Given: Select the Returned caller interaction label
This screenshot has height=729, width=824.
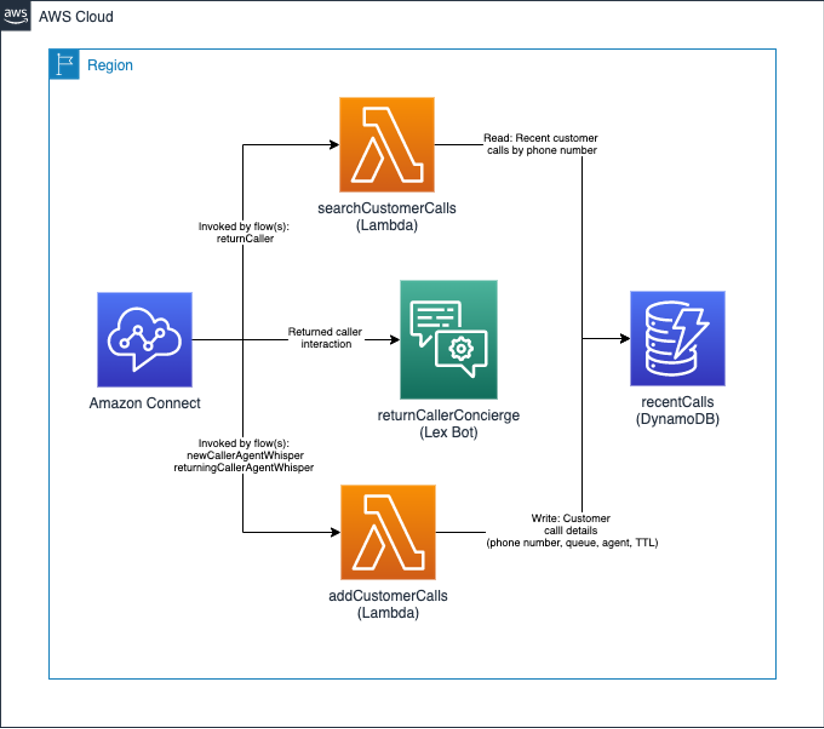Looking at the screenshot, I should pos(325,336).
